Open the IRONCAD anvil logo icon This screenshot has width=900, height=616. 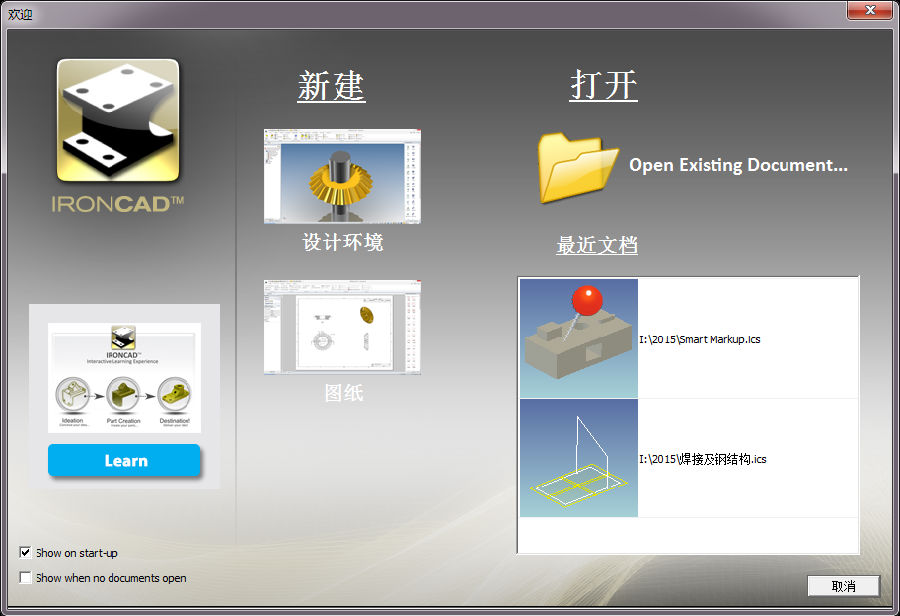[118, 121]
